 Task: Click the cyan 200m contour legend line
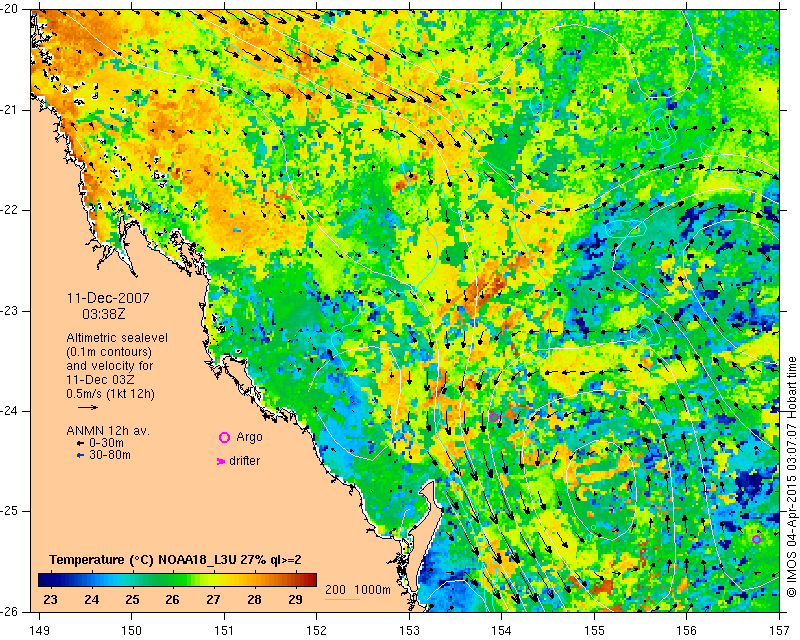[x=342, y=599]
